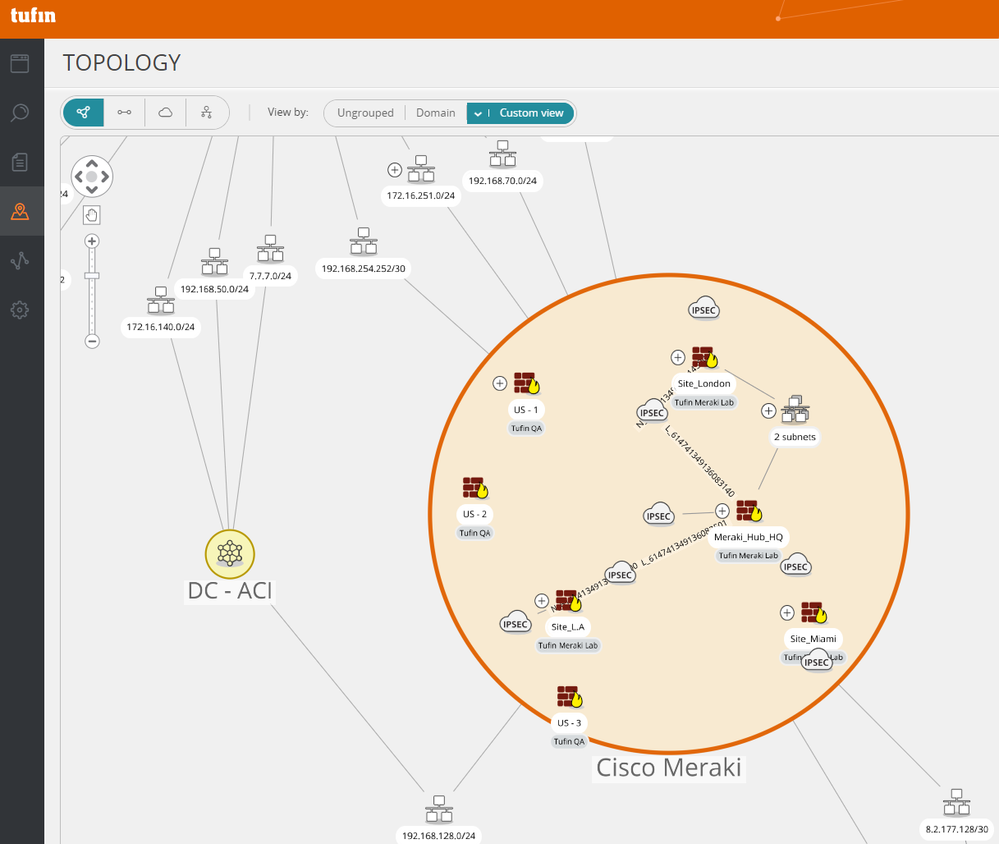Open the path analysis icon in sidebar
This screenshot has height=844, width=999.
pyautogui.click(x=20, y=261)
